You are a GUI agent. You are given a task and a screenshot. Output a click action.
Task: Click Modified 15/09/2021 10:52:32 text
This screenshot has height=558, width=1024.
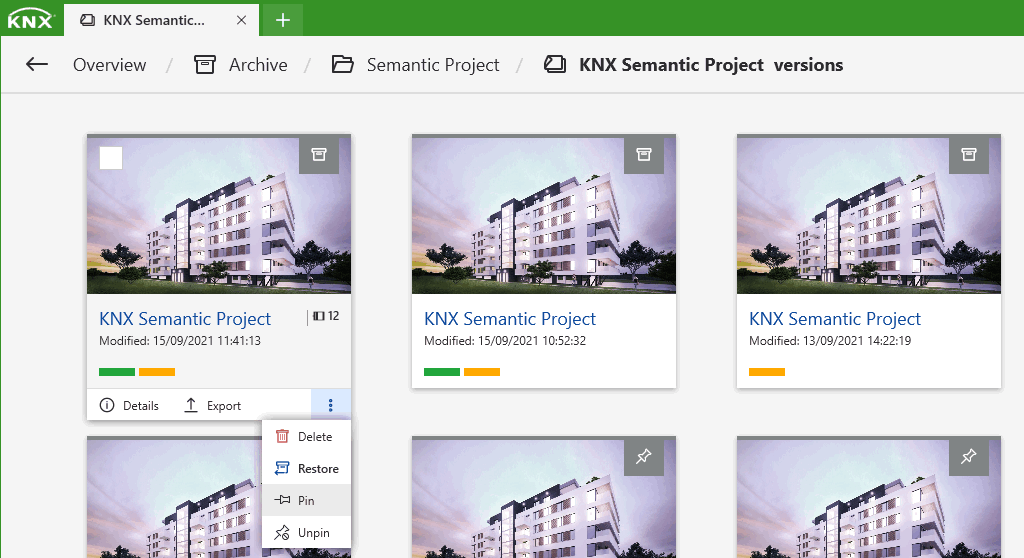tap(505, 340)
